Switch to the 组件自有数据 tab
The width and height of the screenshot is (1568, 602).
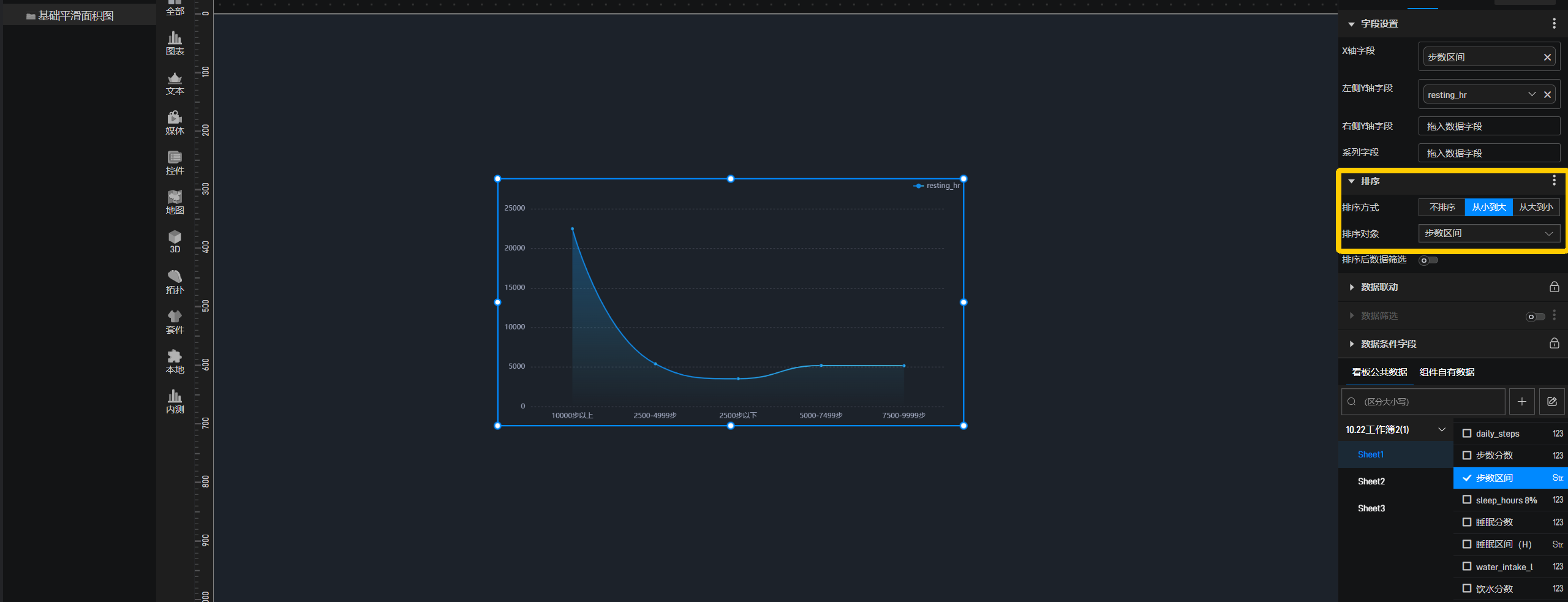pos(1447,372)
